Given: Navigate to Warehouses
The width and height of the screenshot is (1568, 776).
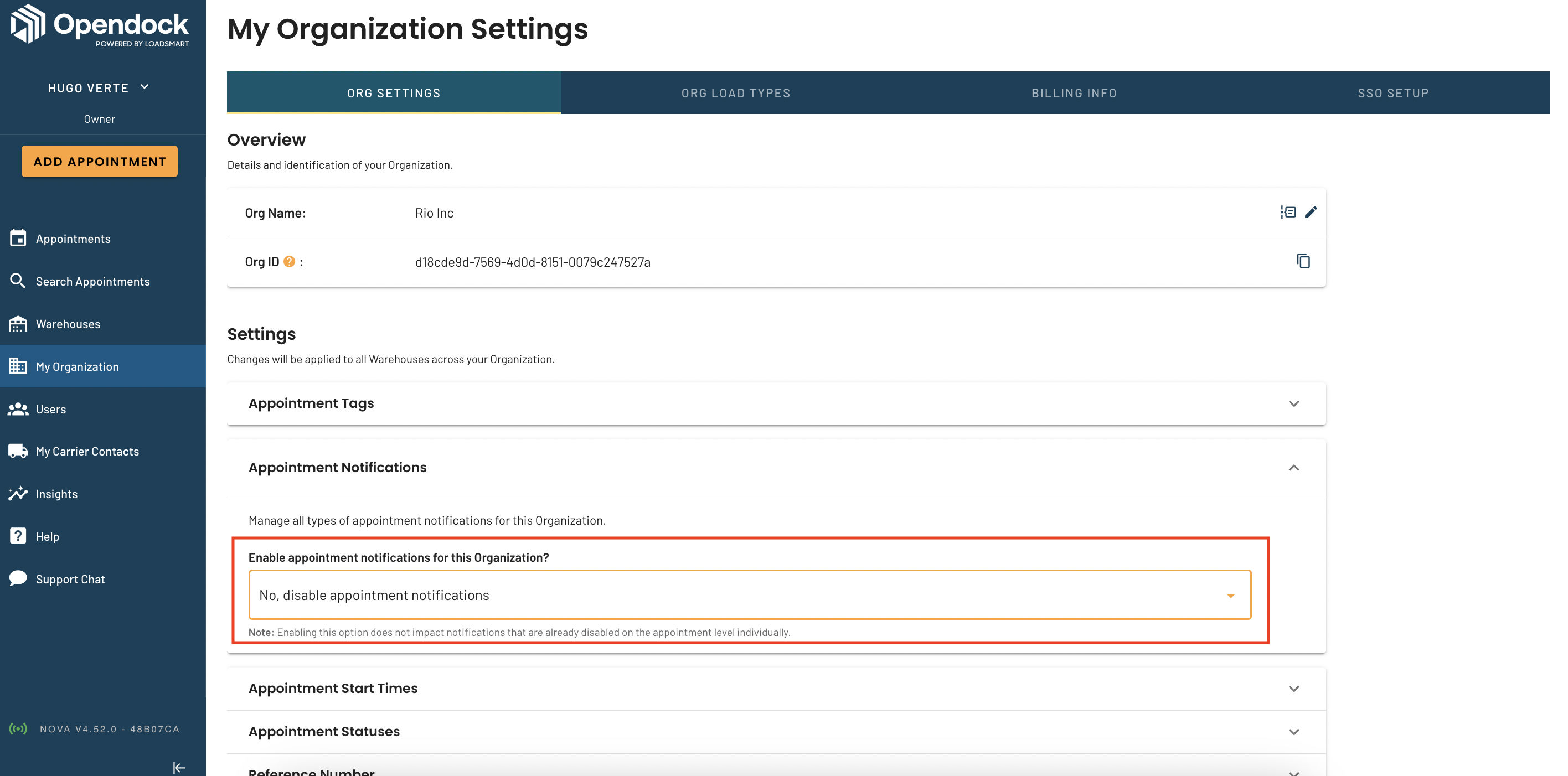Looking at the screenshot, I should pyautogui.click(x=103, y=324).
